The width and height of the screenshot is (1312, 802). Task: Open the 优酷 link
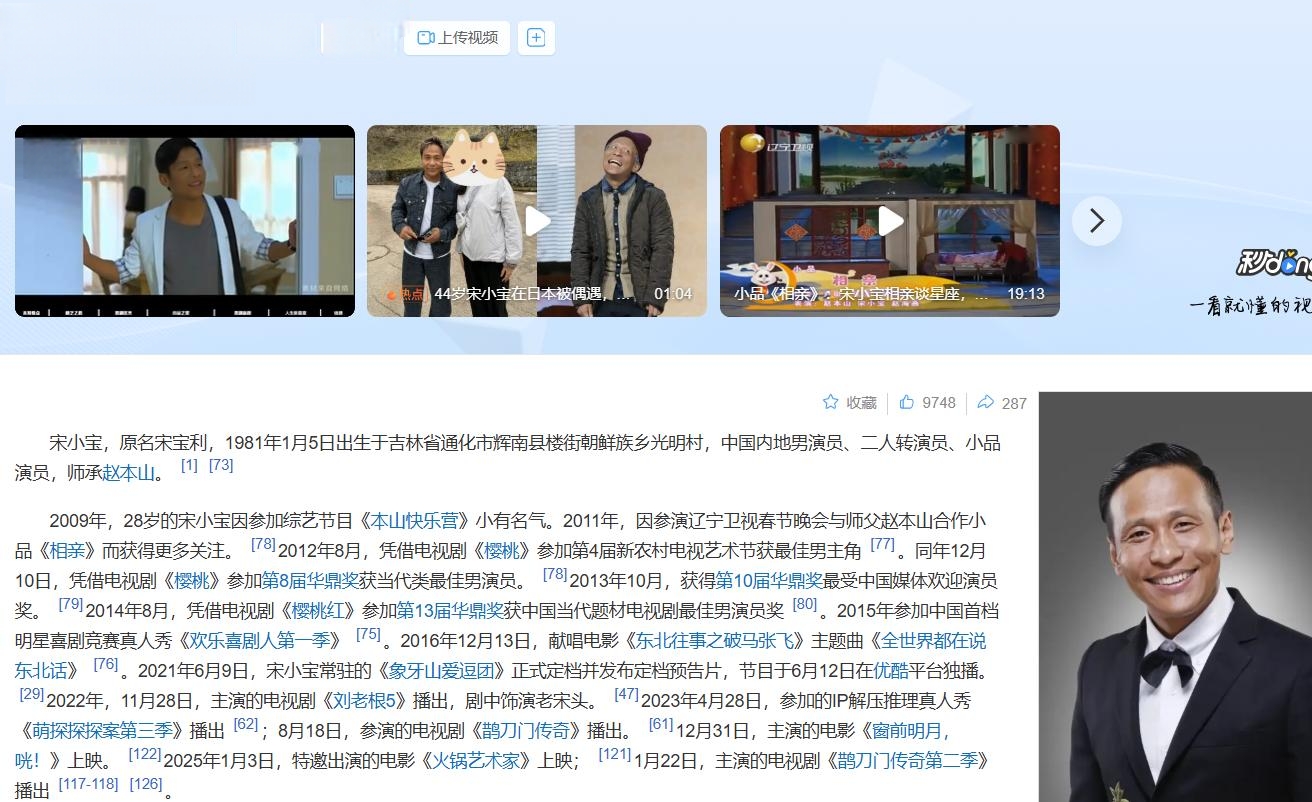pyautogui.click(x=891, y=671)
